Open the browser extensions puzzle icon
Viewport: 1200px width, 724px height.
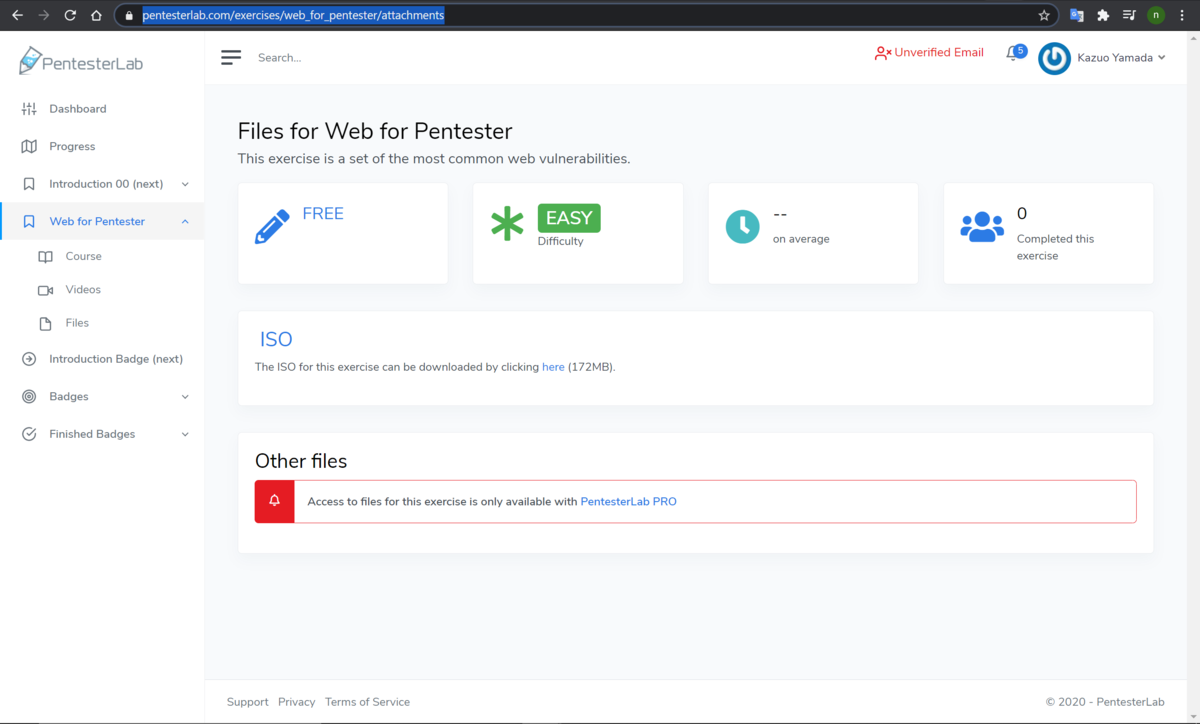click(x=1103, y=15)
